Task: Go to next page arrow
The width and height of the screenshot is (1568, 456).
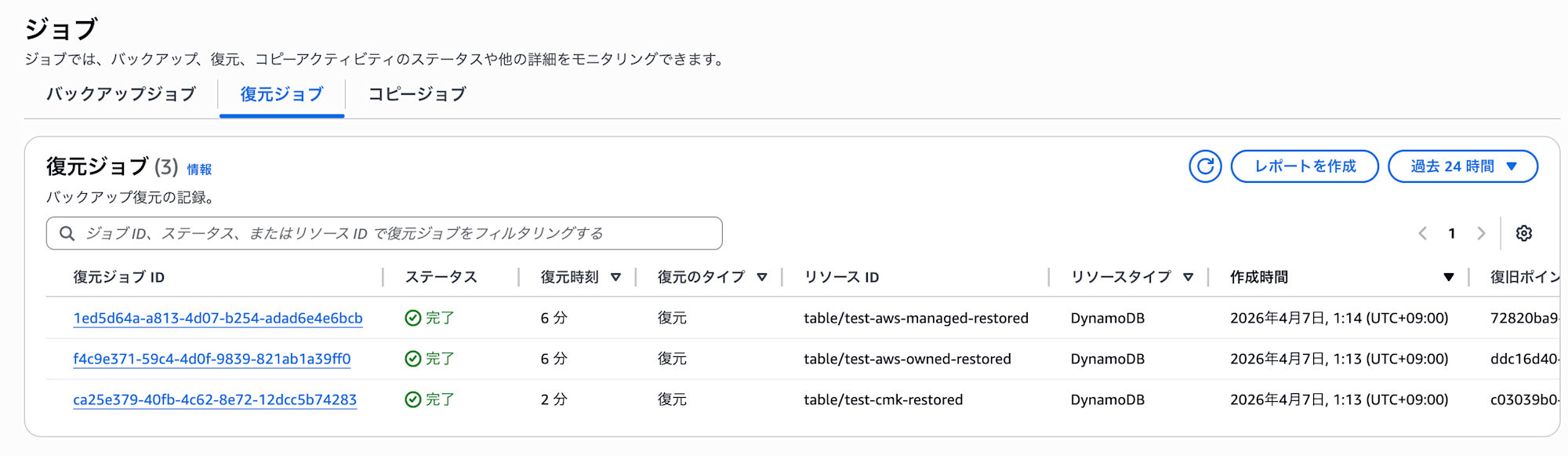Action: 1481,233
